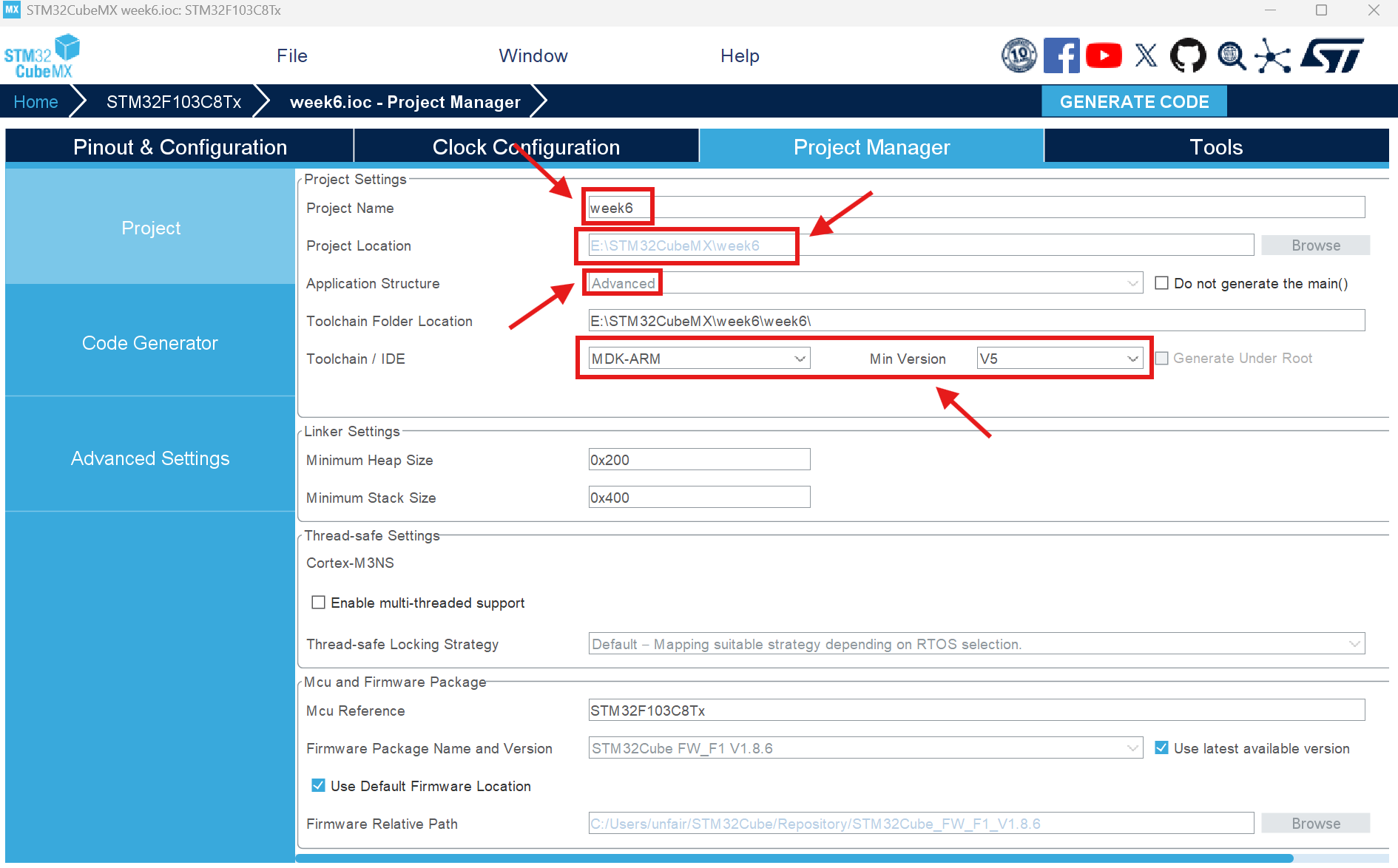Toggle the Generate Under Root checkbox
1398x868 pixels.
1161,358
